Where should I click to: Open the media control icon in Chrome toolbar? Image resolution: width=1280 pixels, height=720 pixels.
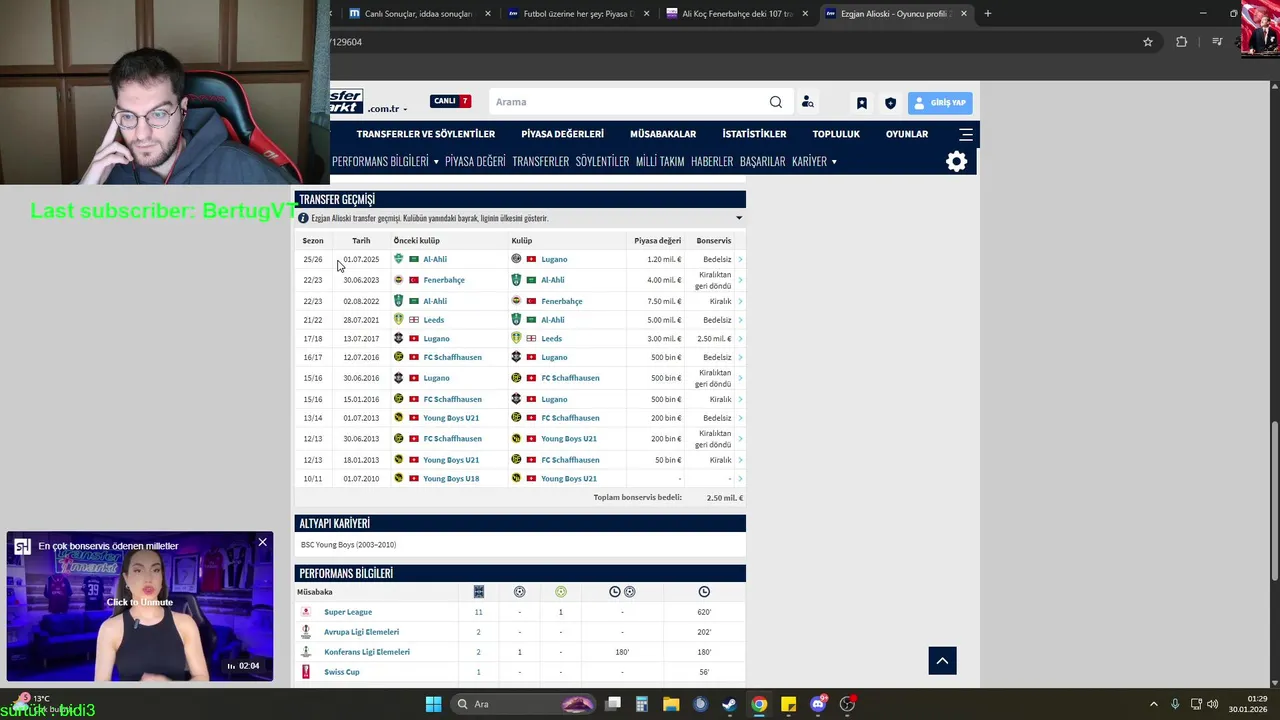coord(1217,42)
